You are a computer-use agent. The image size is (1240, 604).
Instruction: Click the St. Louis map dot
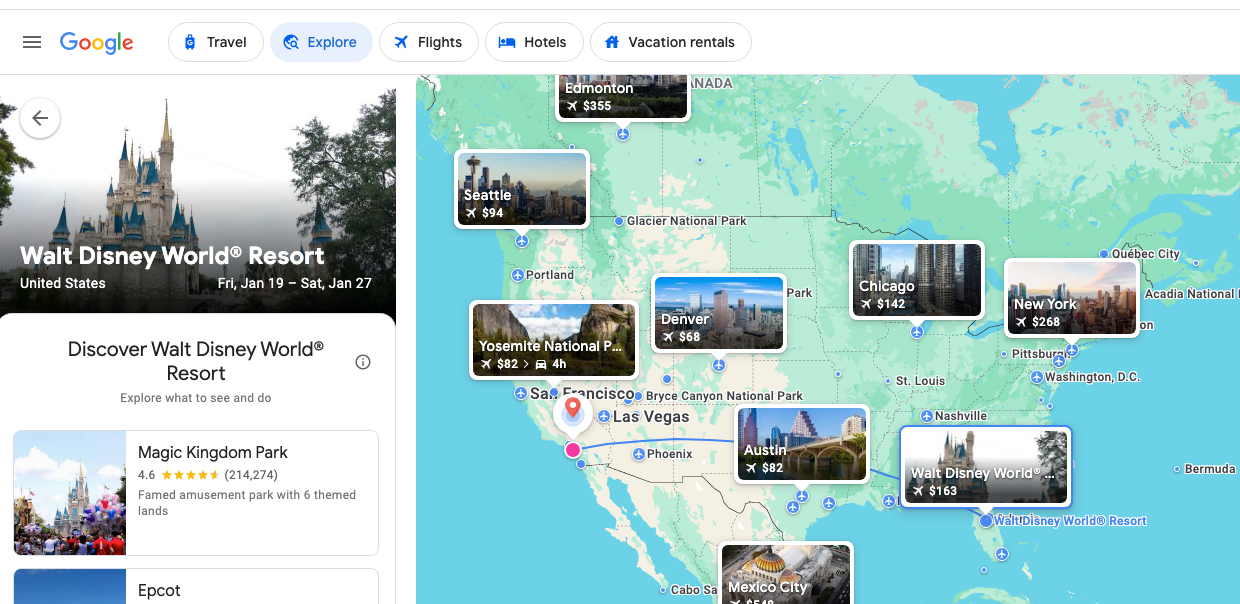888,381
